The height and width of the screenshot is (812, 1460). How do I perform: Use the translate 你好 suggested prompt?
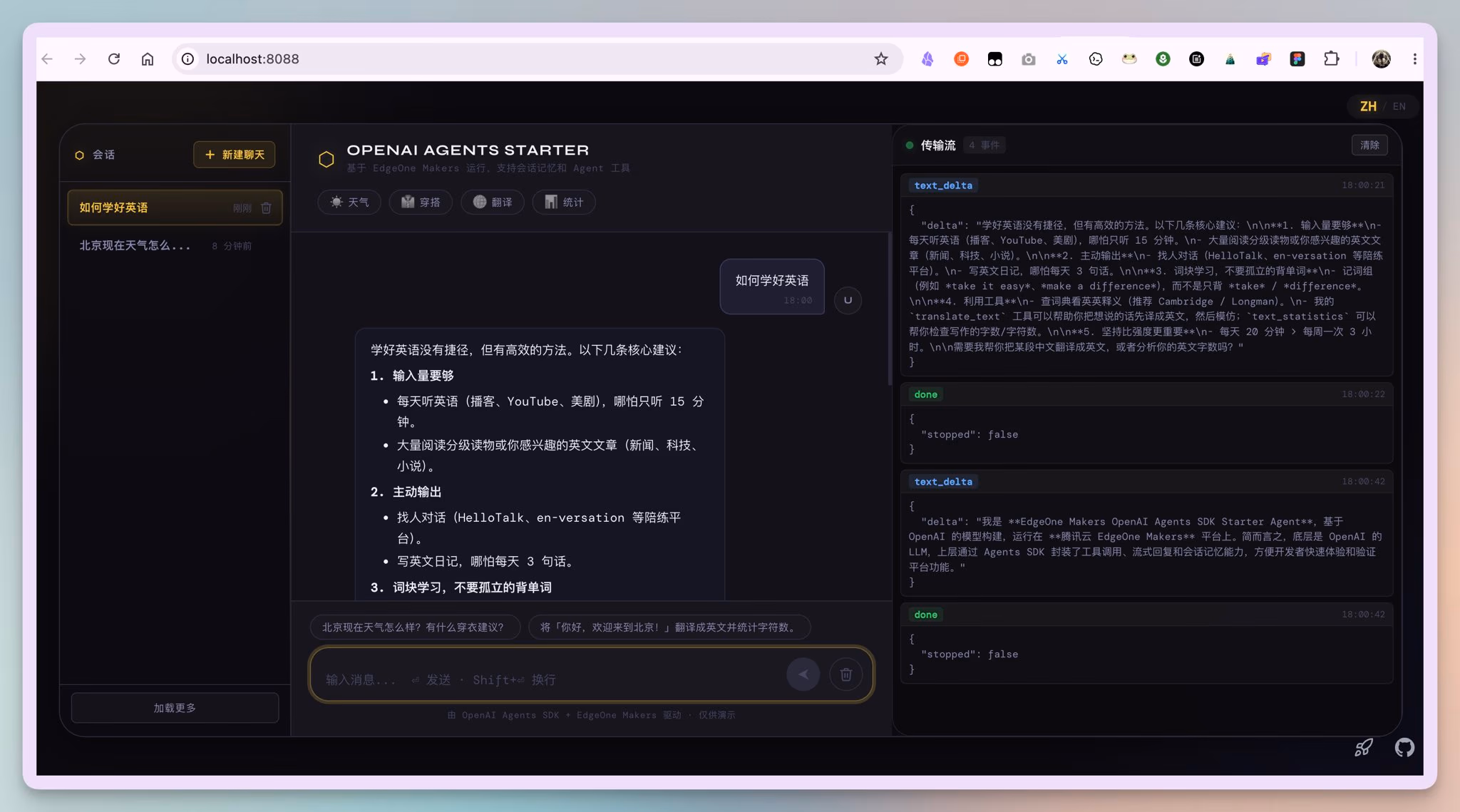[x=669, y=627]
